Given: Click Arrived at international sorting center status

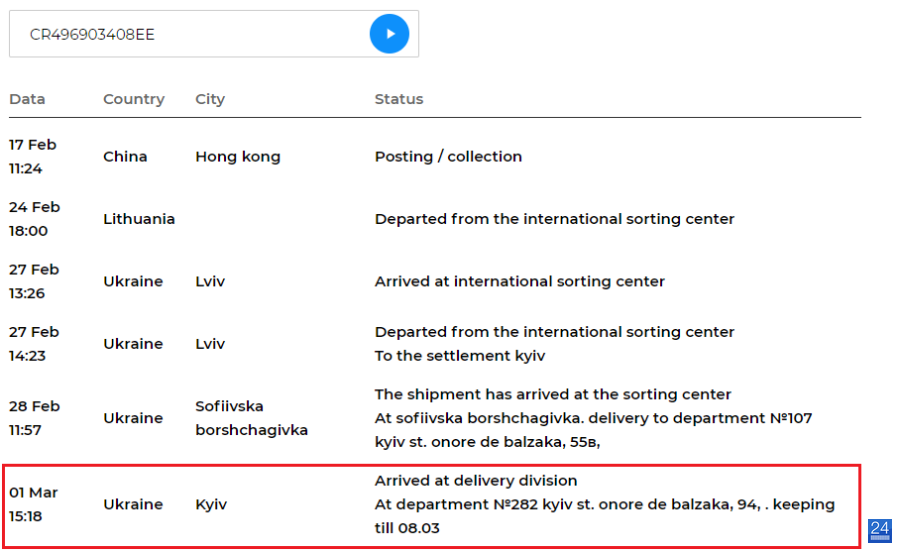Looking at the screenshot, I should [x=519, y=281].
